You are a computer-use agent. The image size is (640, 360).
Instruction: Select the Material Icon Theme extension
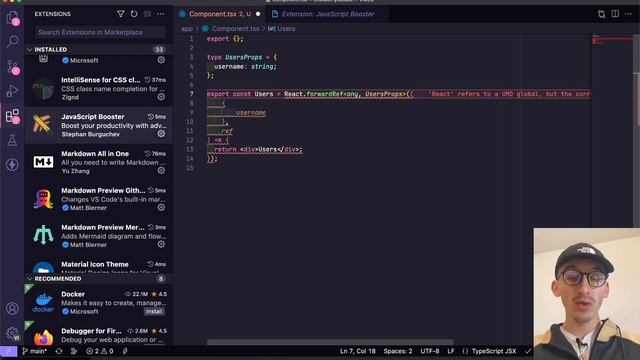tap(98, 264)
